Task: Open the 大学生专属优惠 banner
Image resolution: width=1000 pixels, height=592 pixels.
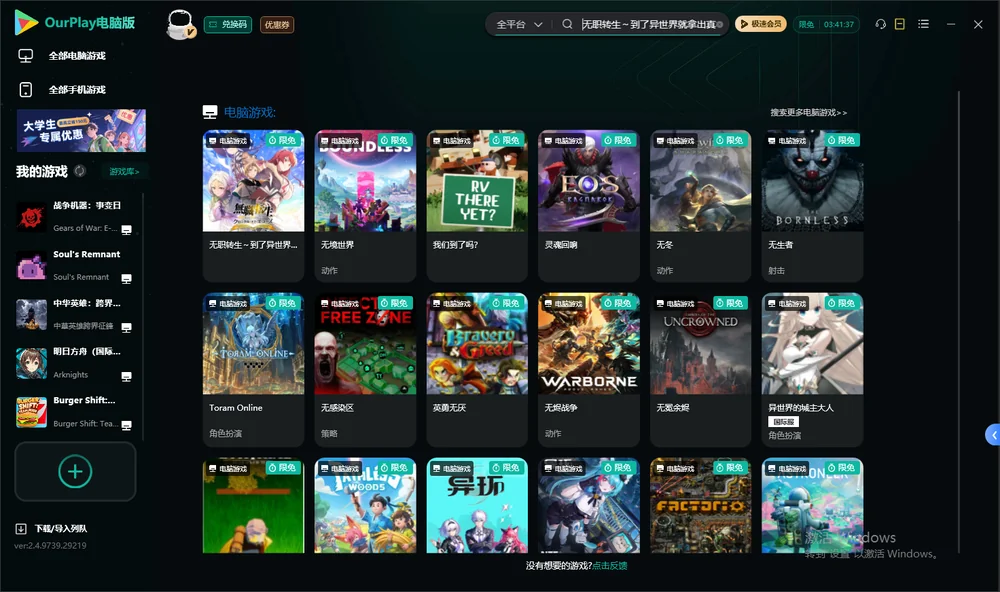Action: (81, 130)
